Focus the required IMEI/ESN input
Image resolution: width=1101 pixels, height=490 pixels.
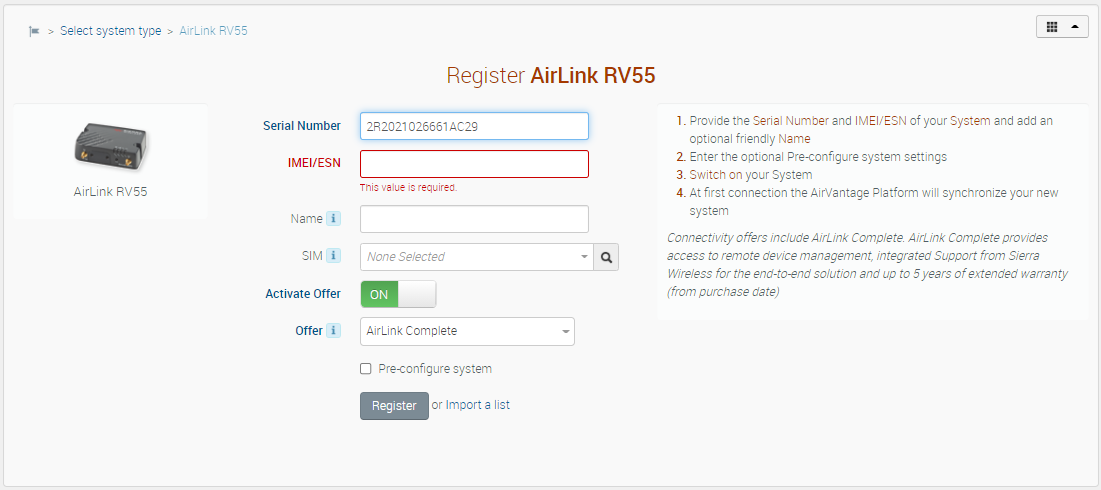coord(474,164)
